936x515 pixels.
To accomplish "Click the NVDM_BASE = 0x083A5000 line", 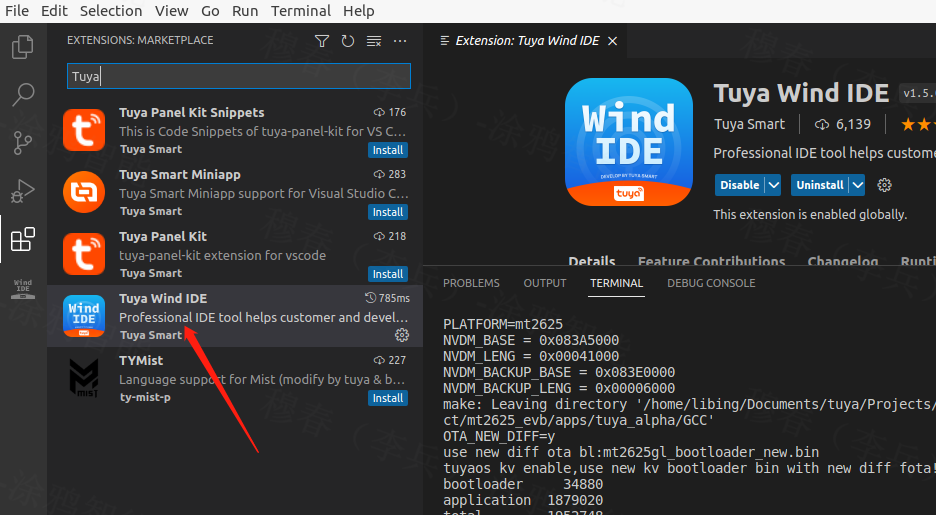I will [x=531, y=340].
